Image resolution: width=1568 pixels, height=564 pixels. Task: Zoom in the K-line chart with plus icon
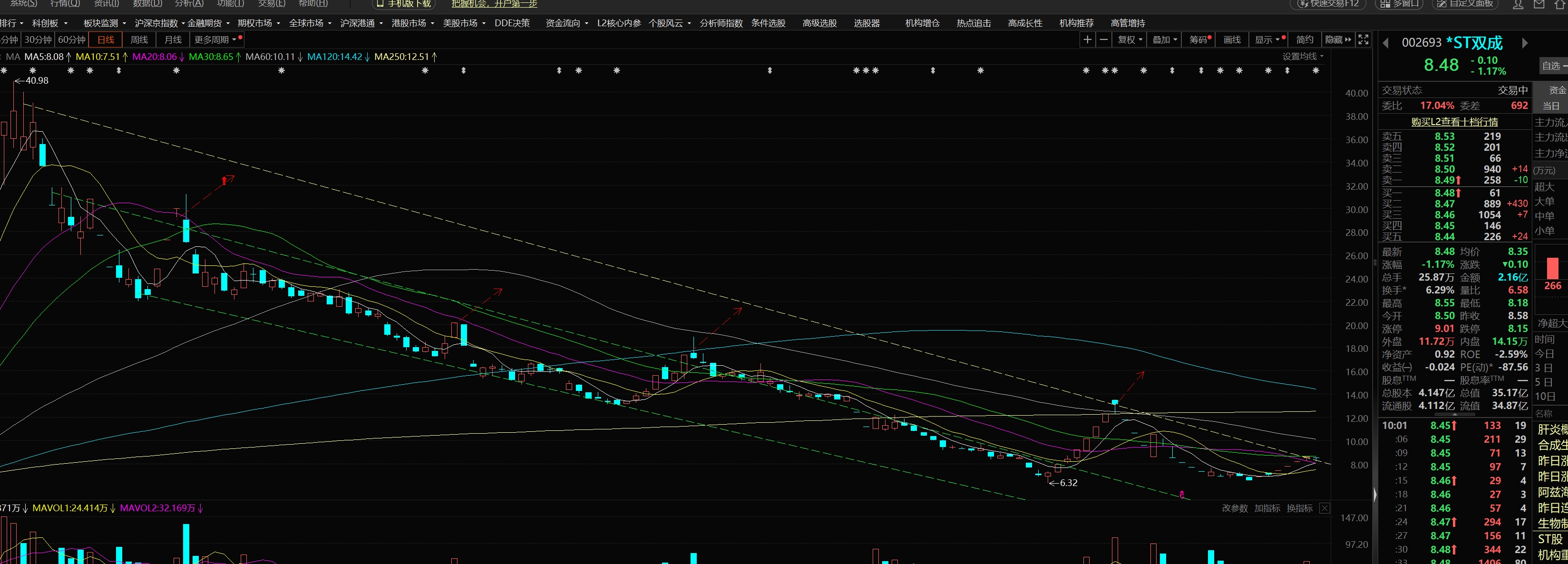click(1087, 39)
